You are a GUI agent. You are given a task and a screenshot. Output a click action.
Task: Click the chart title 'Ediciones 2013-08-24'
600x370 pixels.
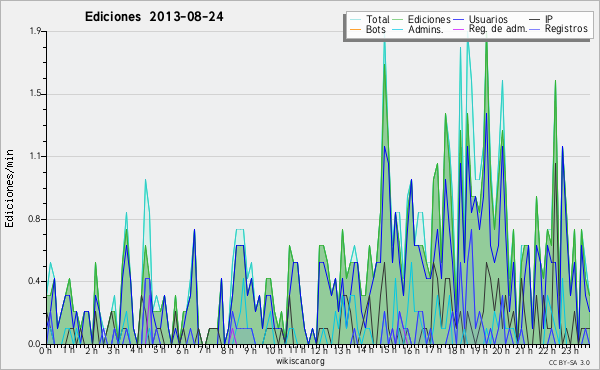(x=154, y=17)
